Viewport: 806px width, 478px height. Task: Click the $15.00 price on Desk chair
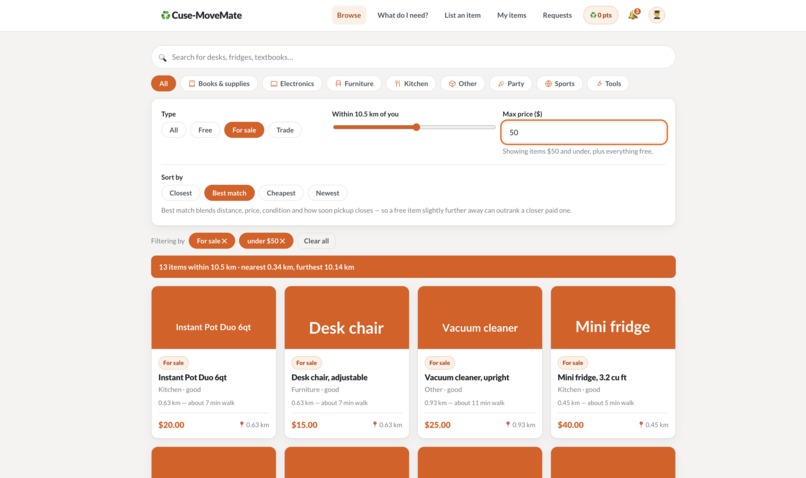[x=304, y=425]
